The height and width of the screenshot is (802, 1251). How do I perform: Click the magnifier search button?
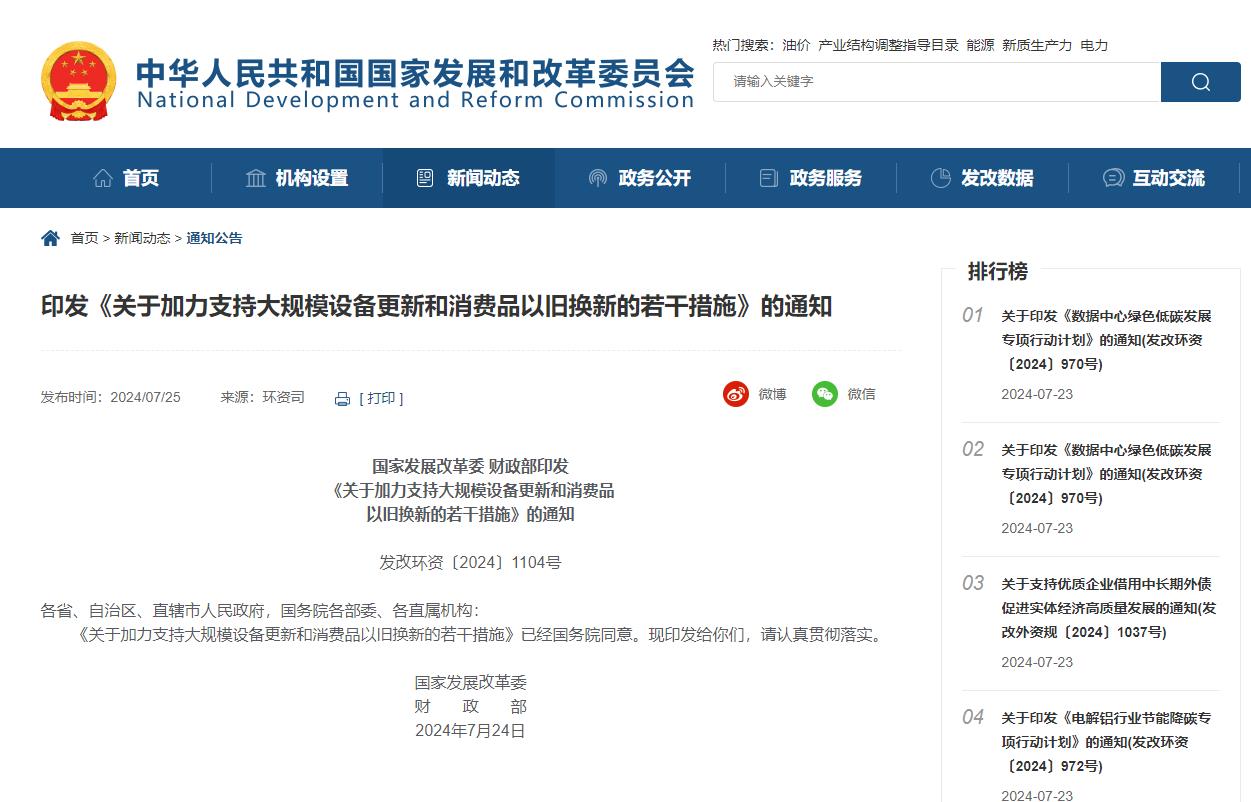[x=1200, y=82]
